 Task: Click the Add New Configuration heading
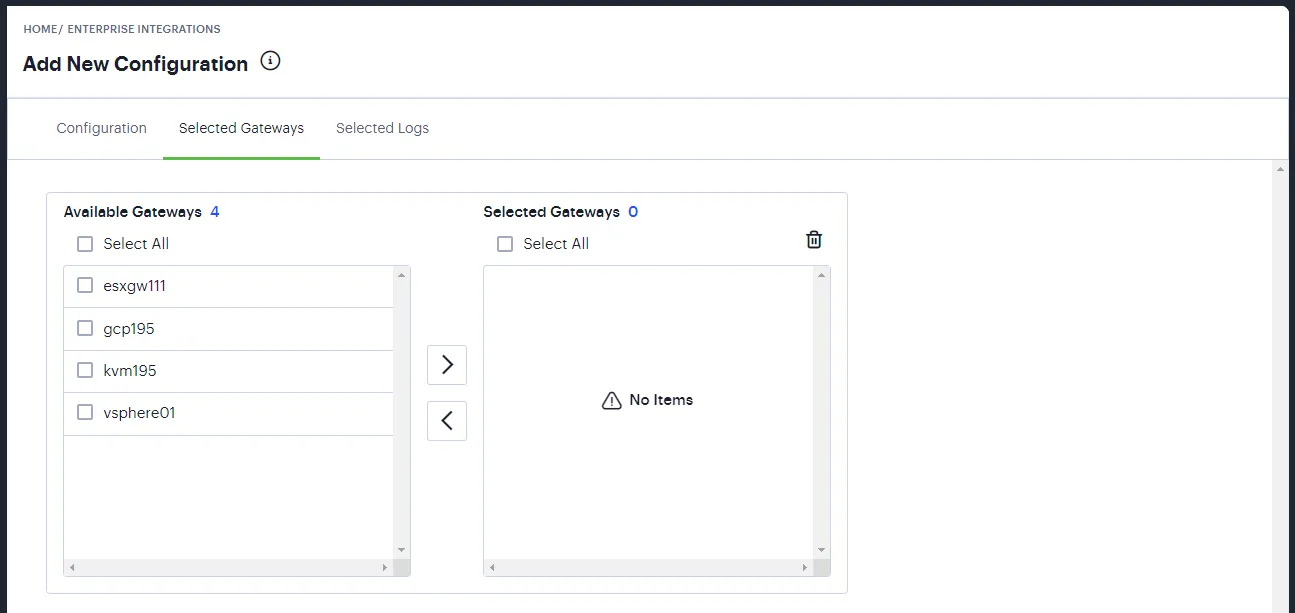[x=135, y=63]
